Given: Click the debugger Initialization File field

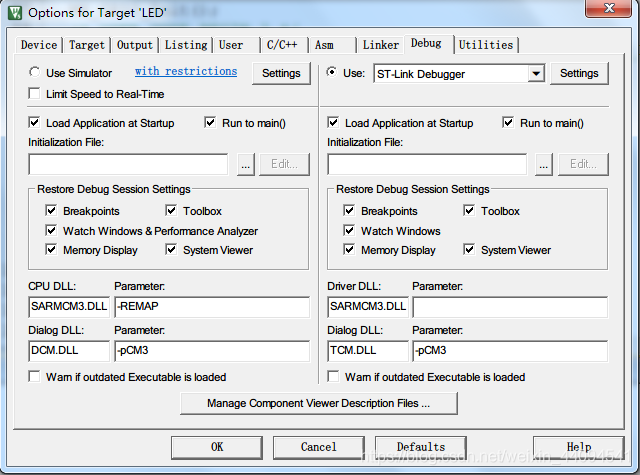Looking at the screenshot, I should tap(427, 164).
